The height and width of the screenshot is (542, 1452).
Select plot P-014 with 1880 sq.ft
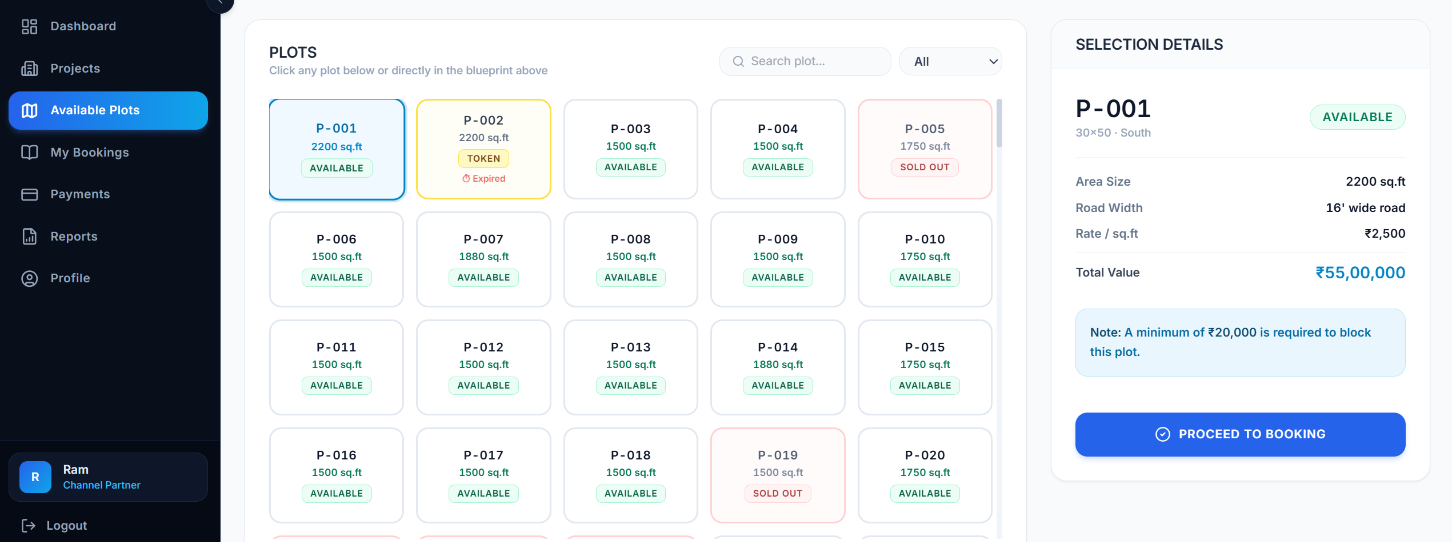click(x=778, y=367)
